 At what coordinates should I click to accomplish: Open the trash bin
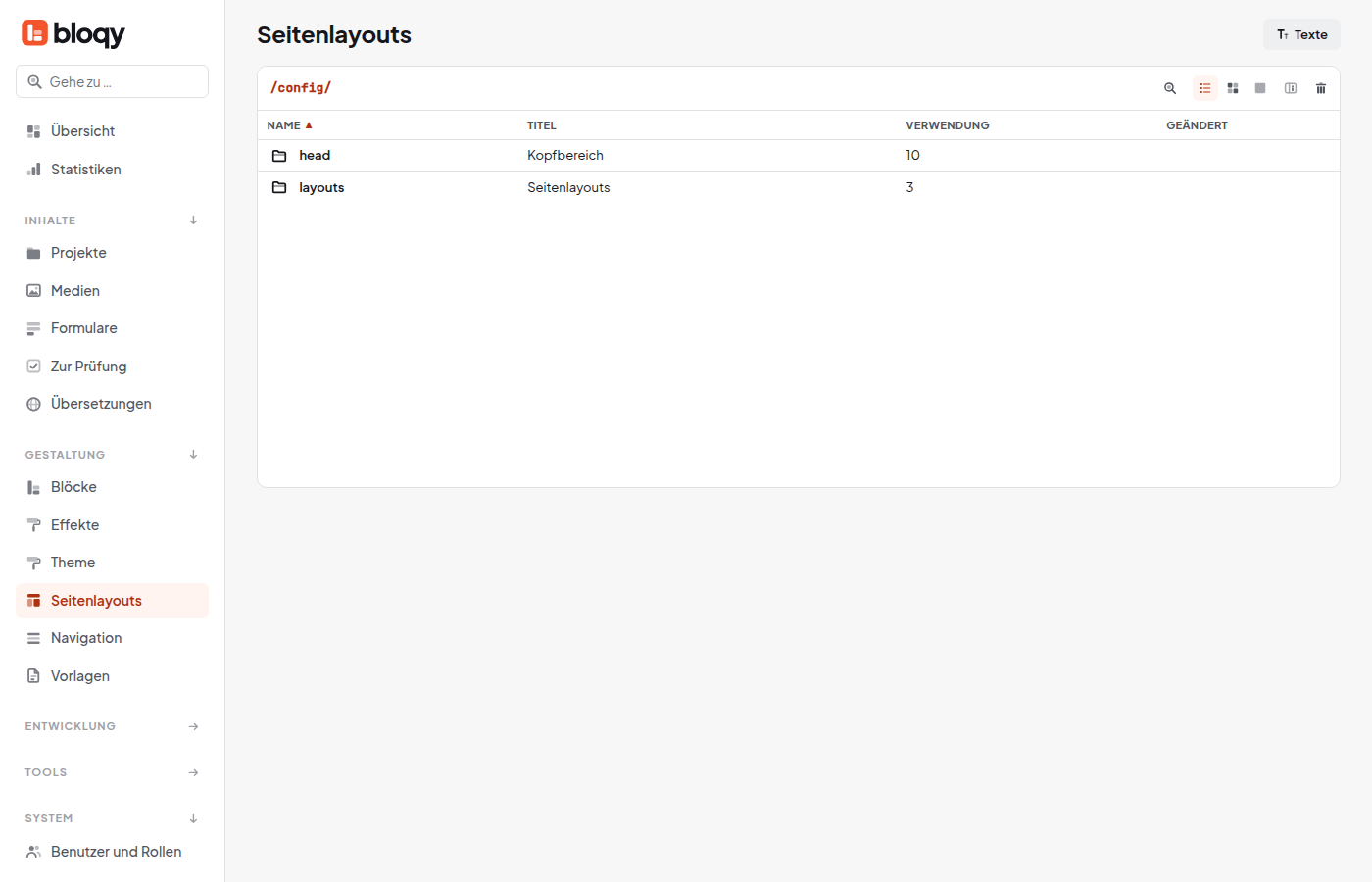tap(1321, 88)
